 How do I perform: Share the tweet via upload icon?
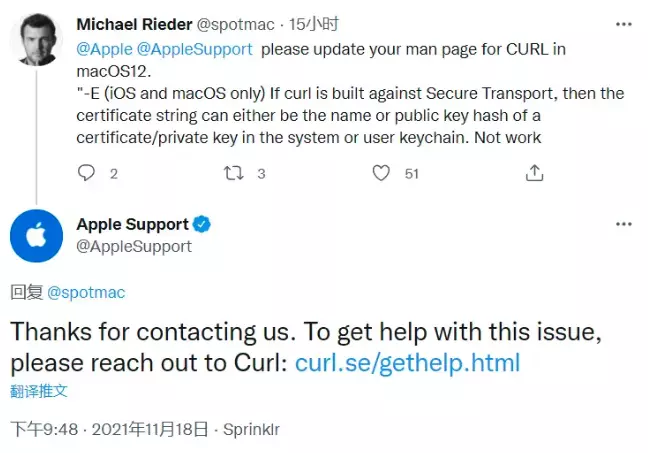534,173
